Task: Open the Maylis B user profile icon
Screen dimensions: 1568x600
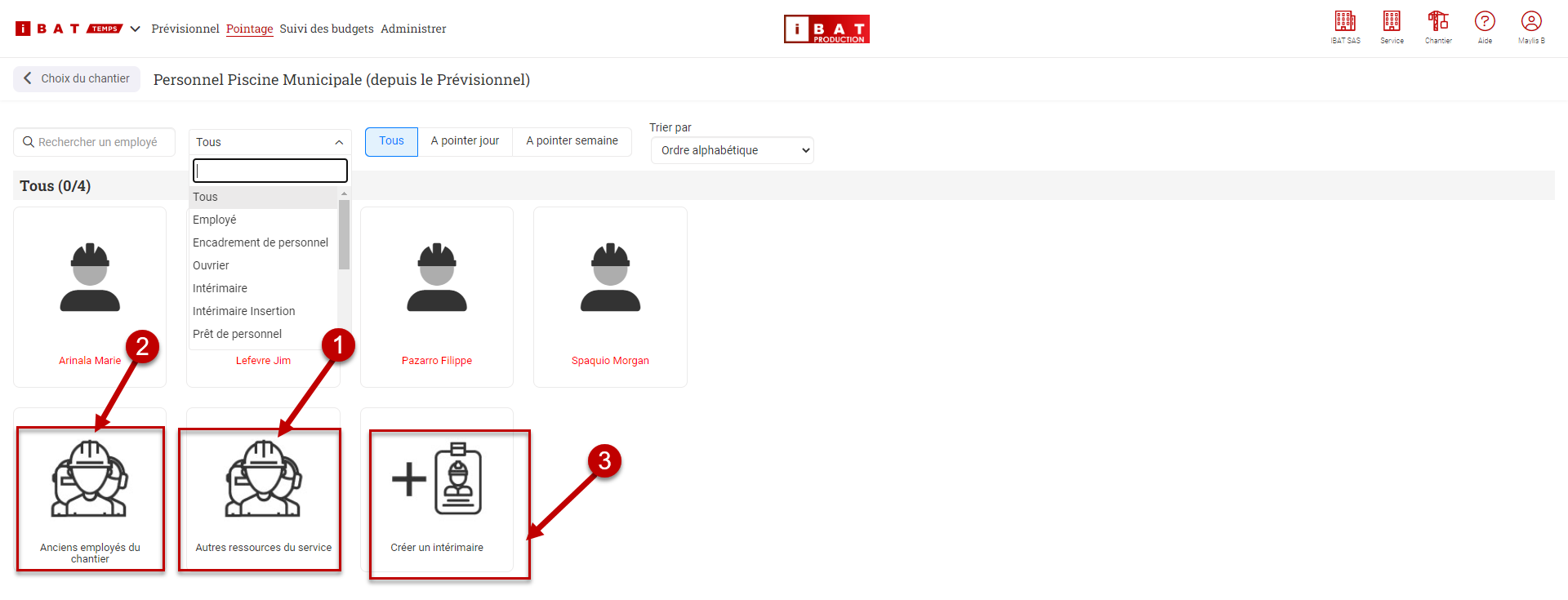Action: pos(1531,23)
